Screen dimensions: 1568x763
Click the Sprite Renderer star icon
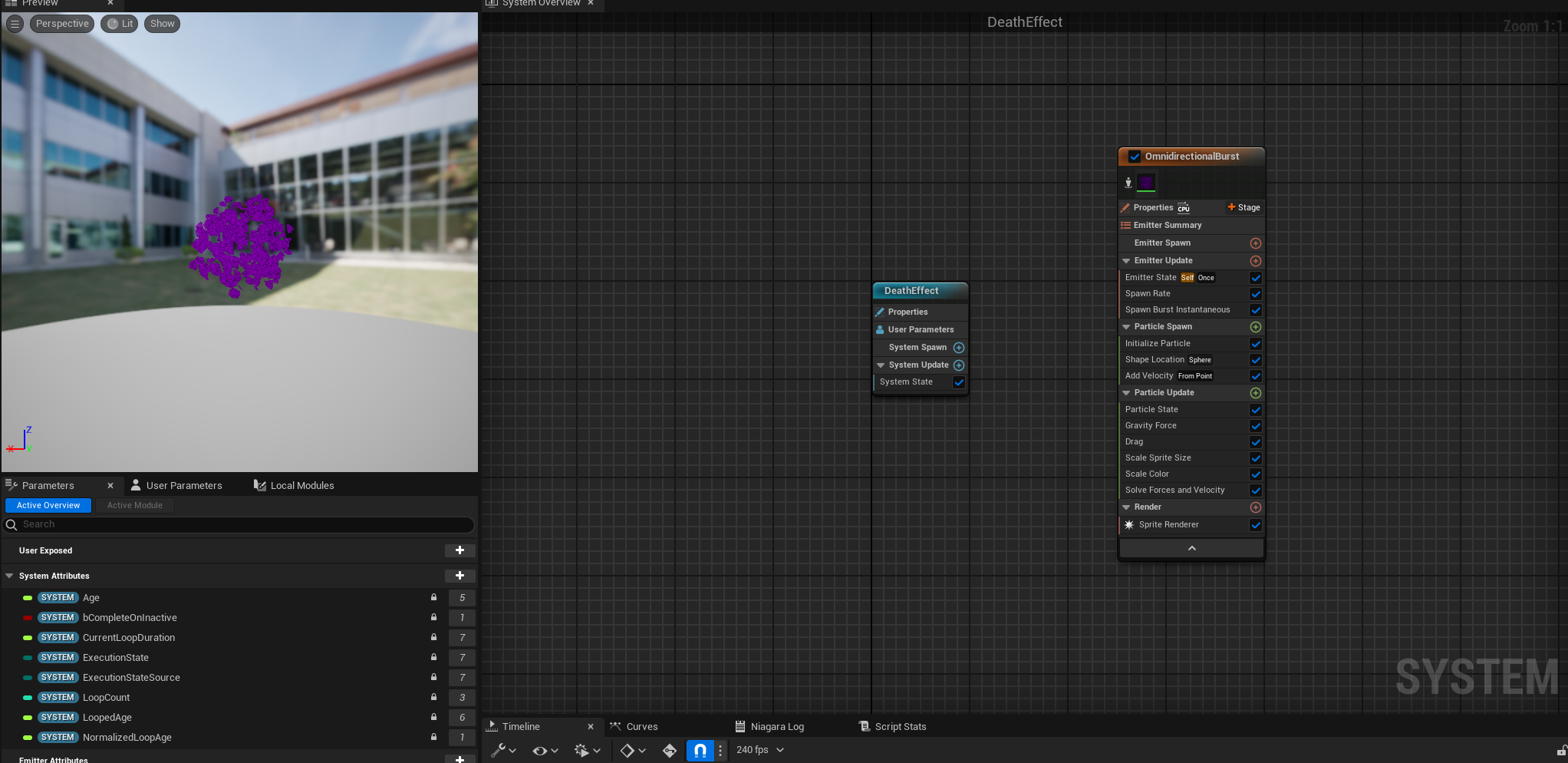(1129, 525)
